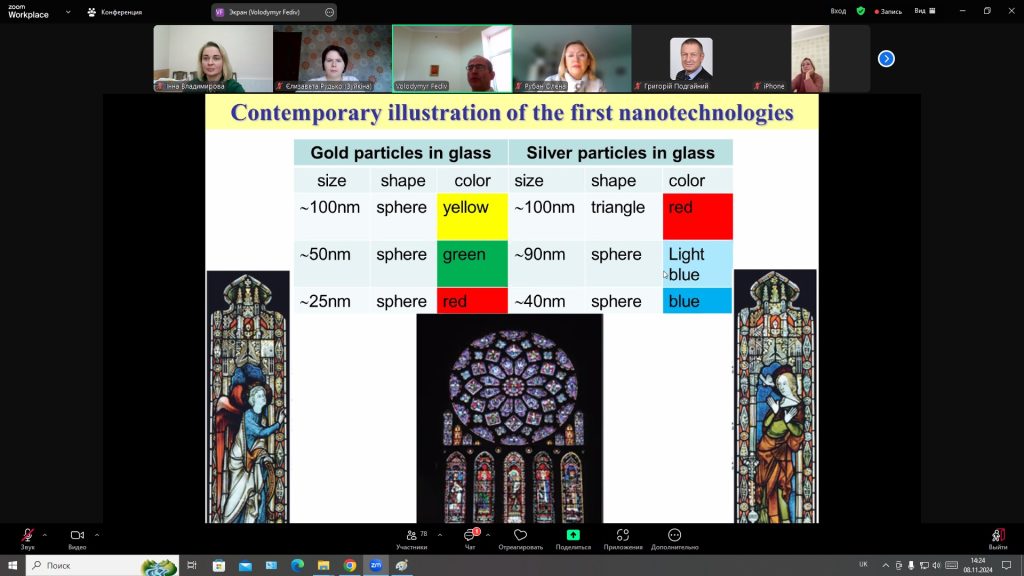Click the volume icon in the system tray

936,566
